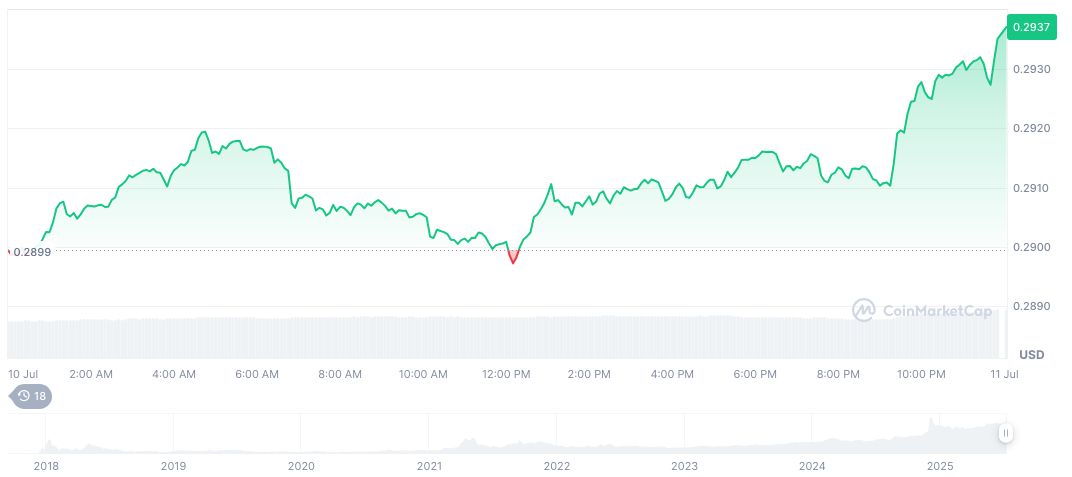
Task: Pick 2024 on the overview timeline
Action: [812, 466]
